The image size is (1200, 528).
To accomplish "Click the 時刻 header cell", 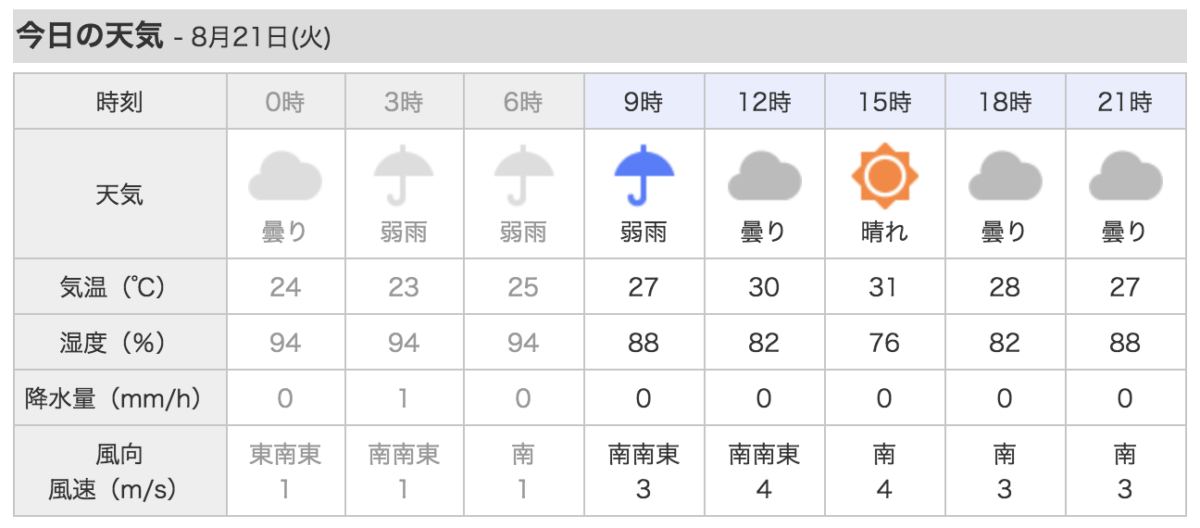I will point(120,102).
